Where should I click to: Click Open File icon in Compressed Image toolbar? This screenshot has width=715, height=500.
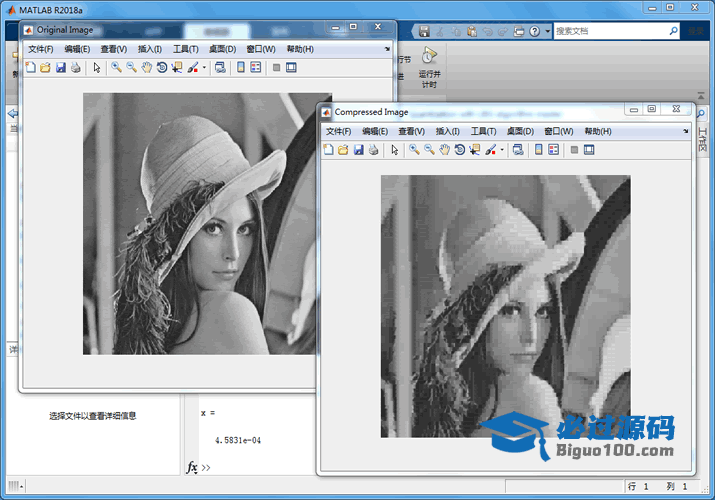[x=343, y=149]
